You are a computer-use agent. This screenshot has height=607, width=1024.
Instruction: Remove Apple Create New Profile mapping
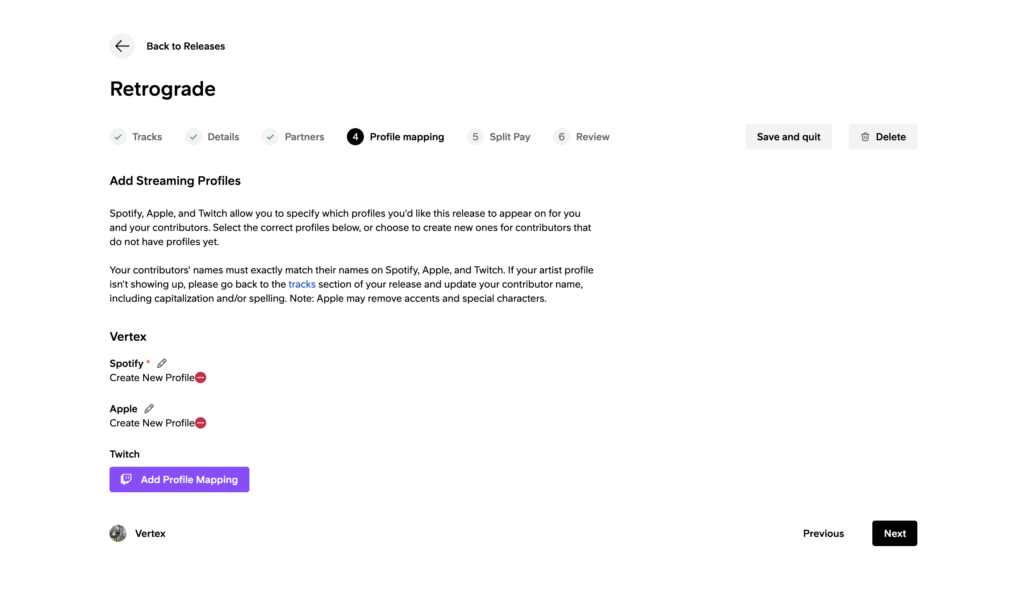click(x=201, y=423)
